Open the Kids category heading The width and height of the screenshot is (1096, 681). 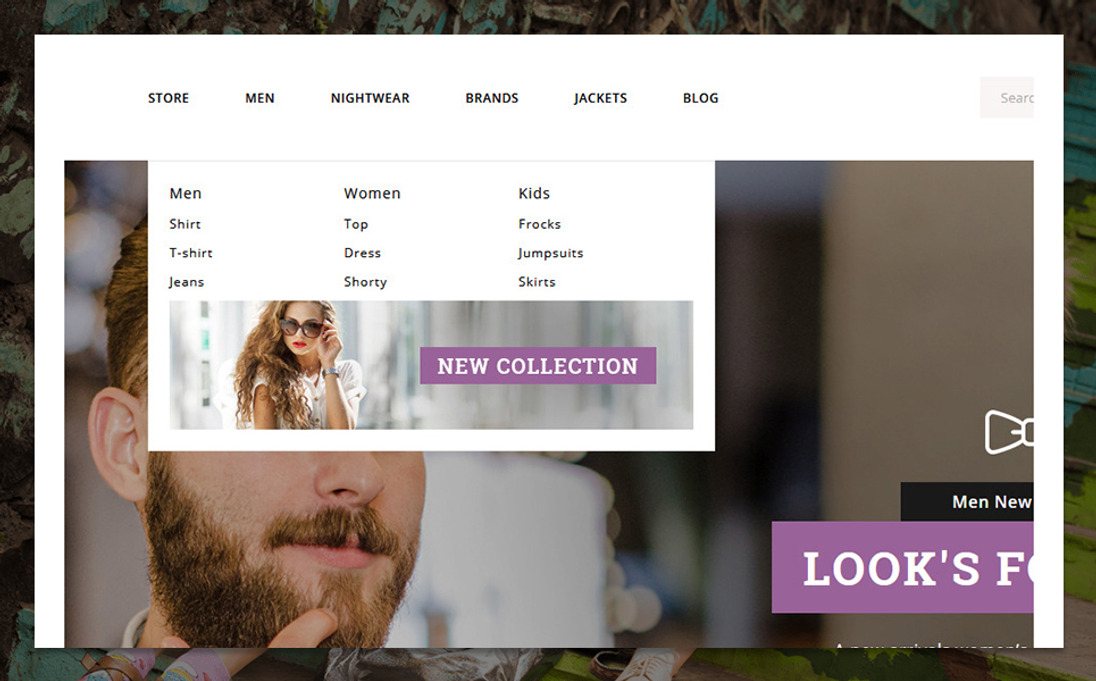coord(534,193)
